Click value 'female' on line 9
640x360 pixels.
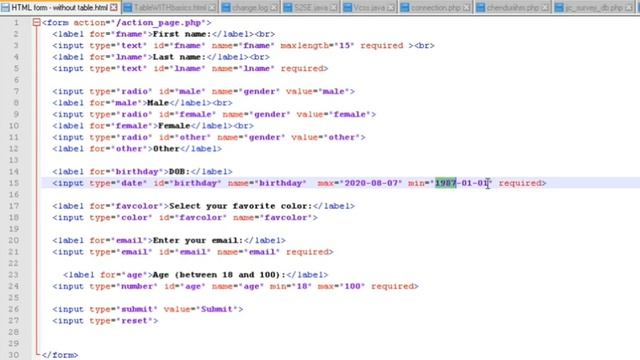pyautogui.click(x=349, y=114)
